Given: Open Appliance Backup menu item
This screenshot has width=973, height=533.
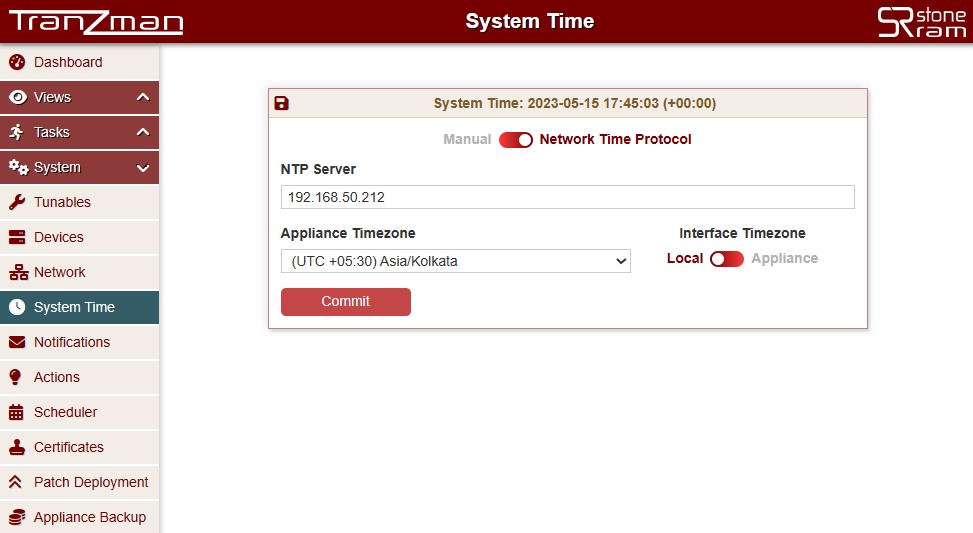Looking at the screenshot, I should click(89, 517).
